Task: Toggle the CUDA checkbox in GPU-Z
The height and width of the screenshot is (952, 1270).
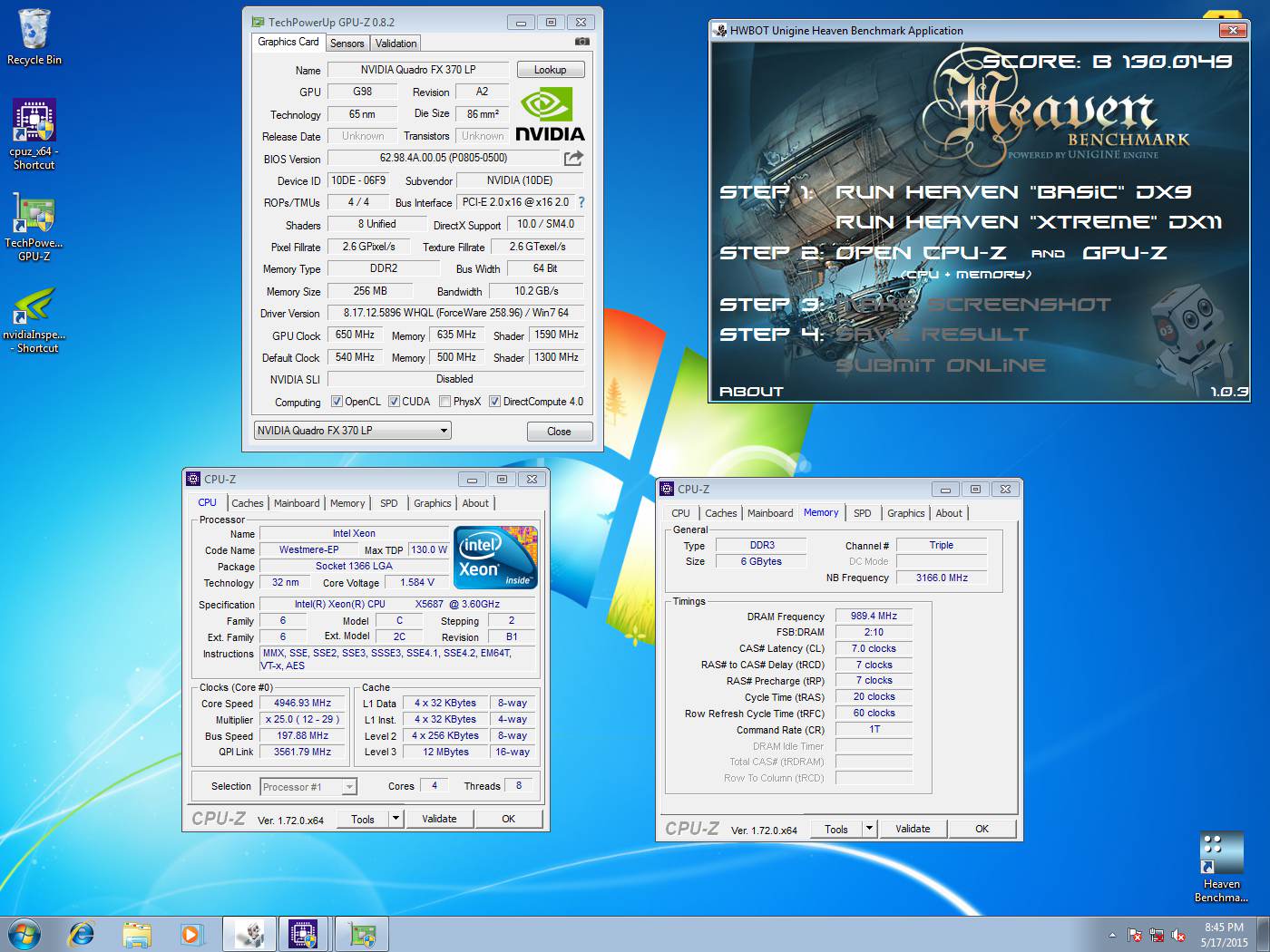Action: pos(394,402)
